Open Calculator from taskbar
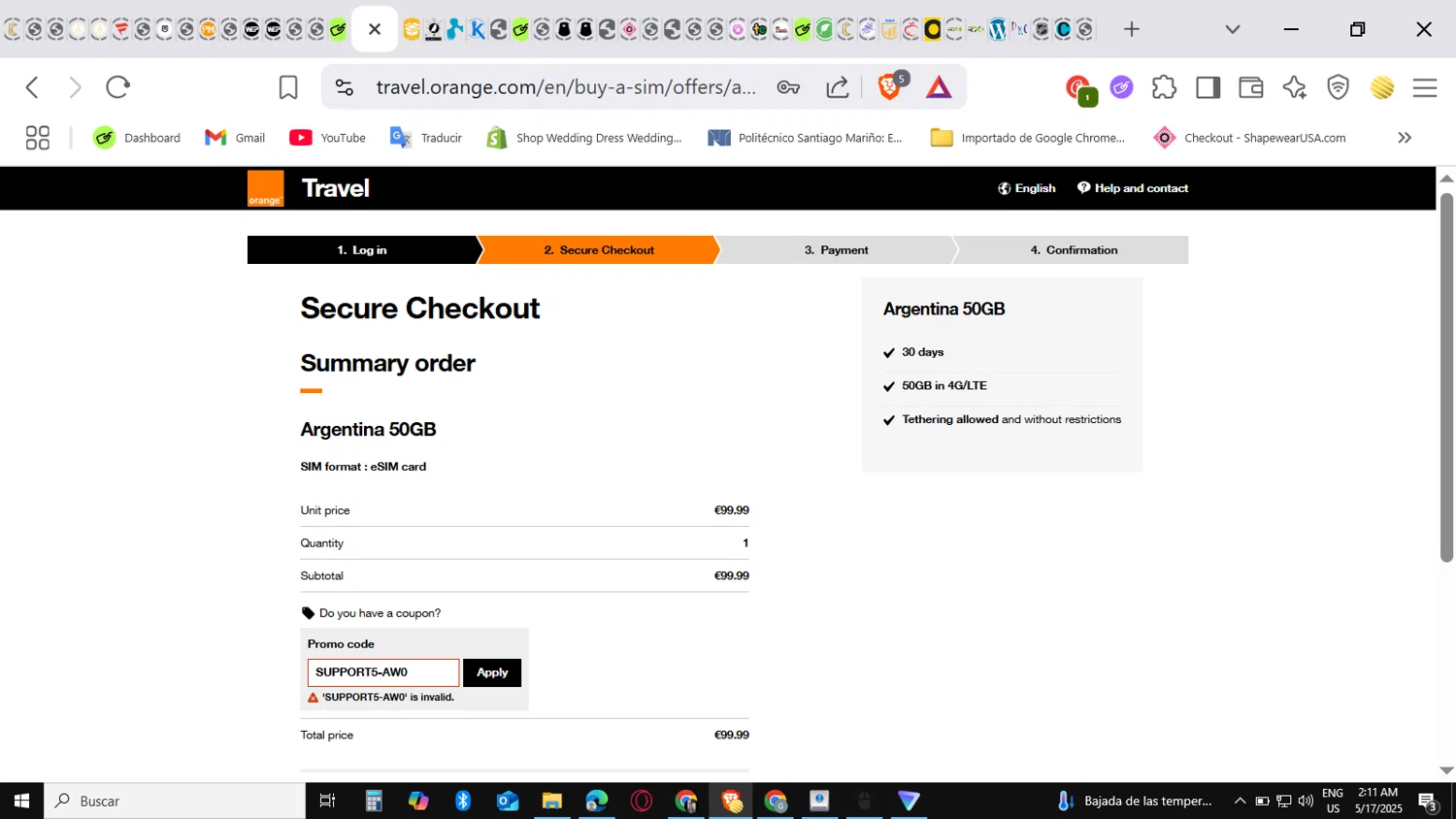 (x=374, y=801)
